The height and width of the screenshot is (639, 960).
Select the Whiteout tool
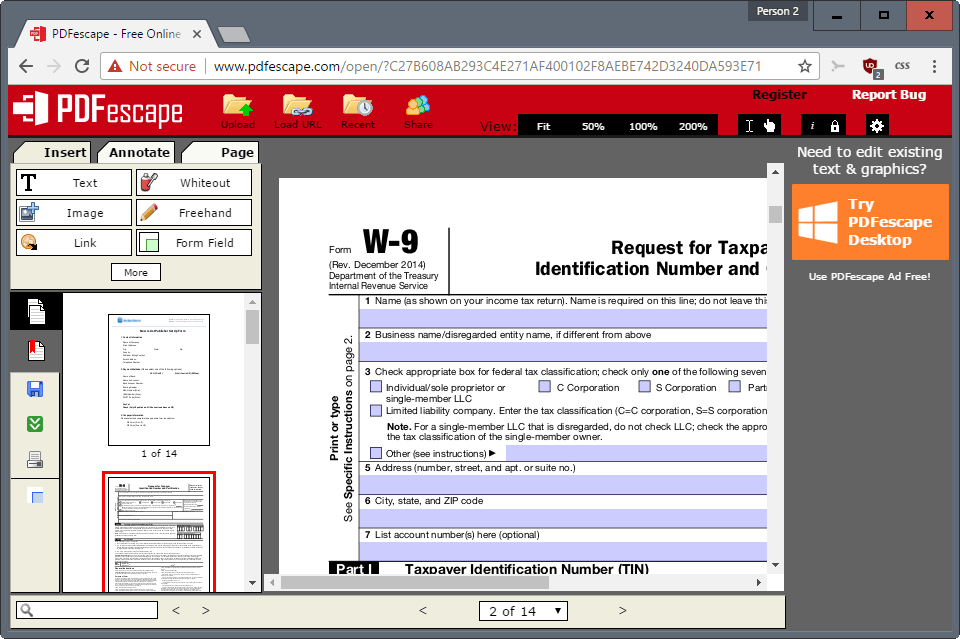pyautogui.click(x=194, y=182)
